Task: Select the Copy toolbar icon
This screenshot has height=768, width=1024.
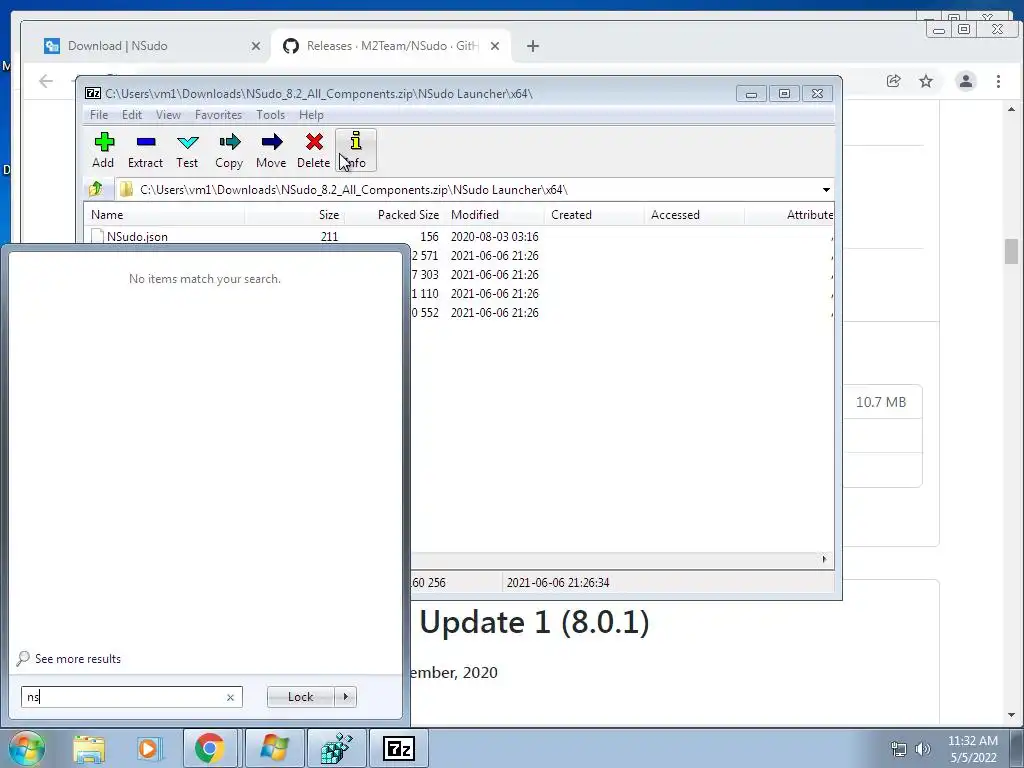Action: point(229,150)
